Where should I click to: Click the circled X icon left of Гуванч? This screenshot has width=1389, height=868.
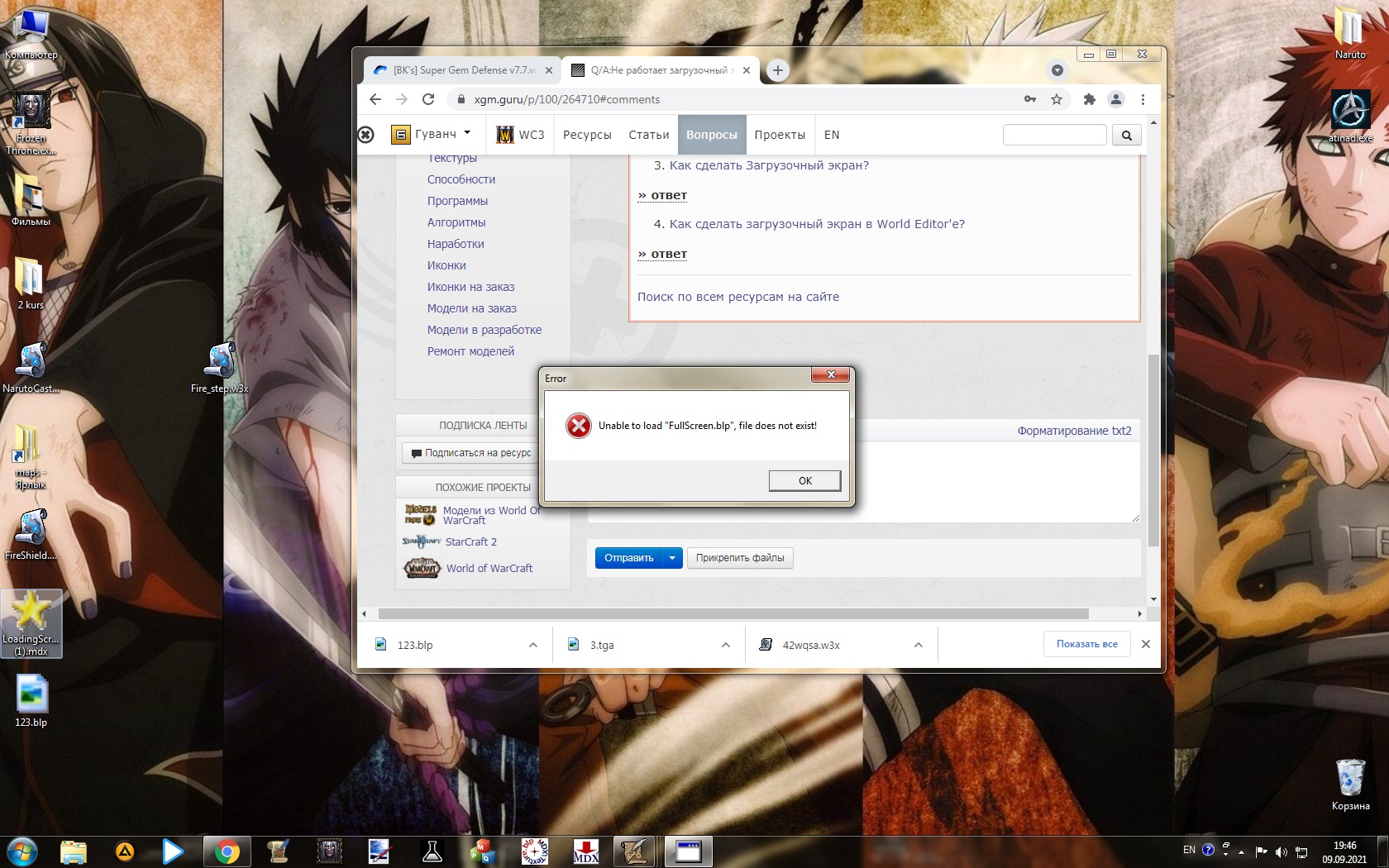click(x=366, y=134)
